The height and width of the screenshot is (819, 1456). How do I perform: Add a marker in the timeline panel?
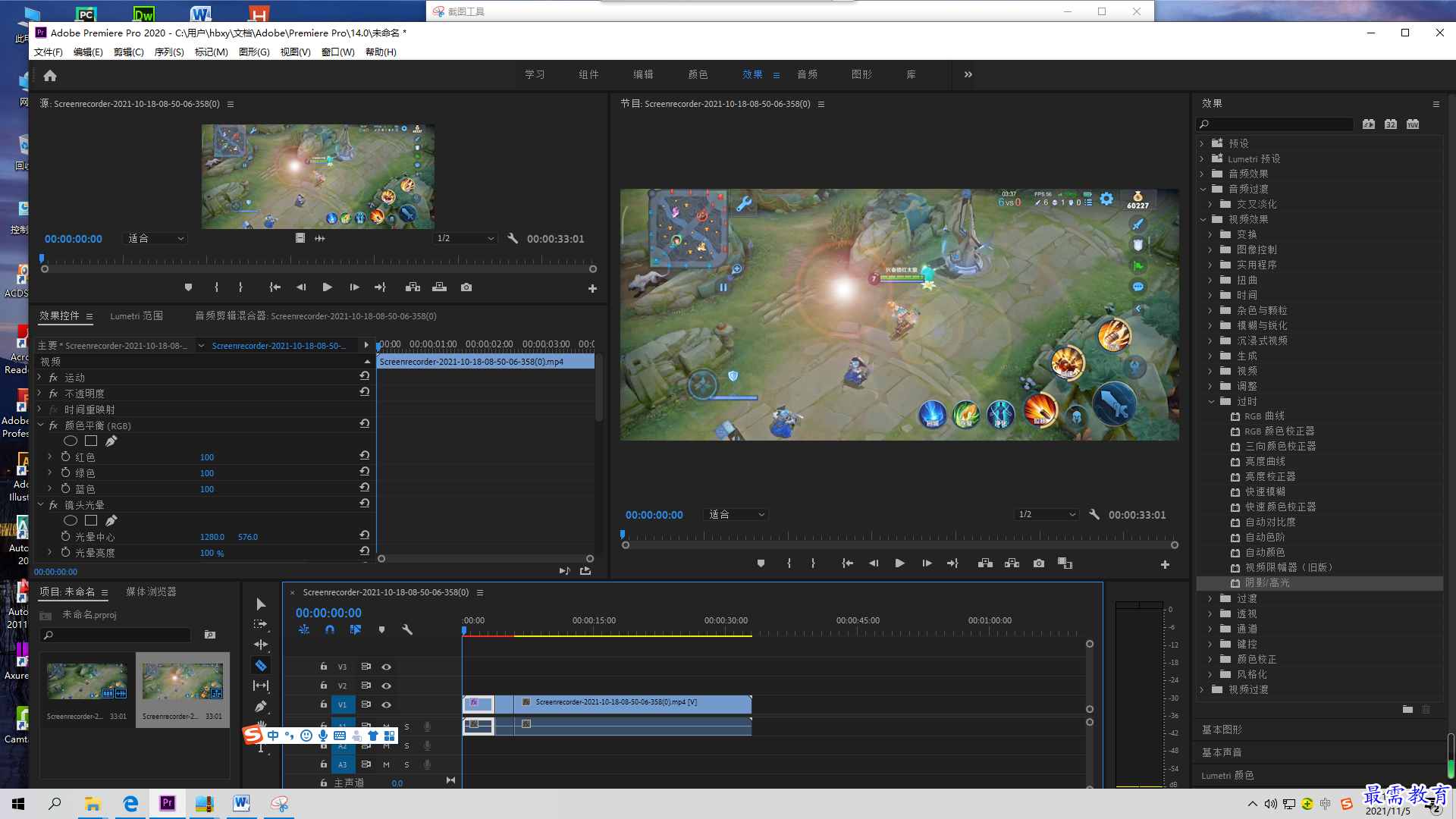pos(382,629)
